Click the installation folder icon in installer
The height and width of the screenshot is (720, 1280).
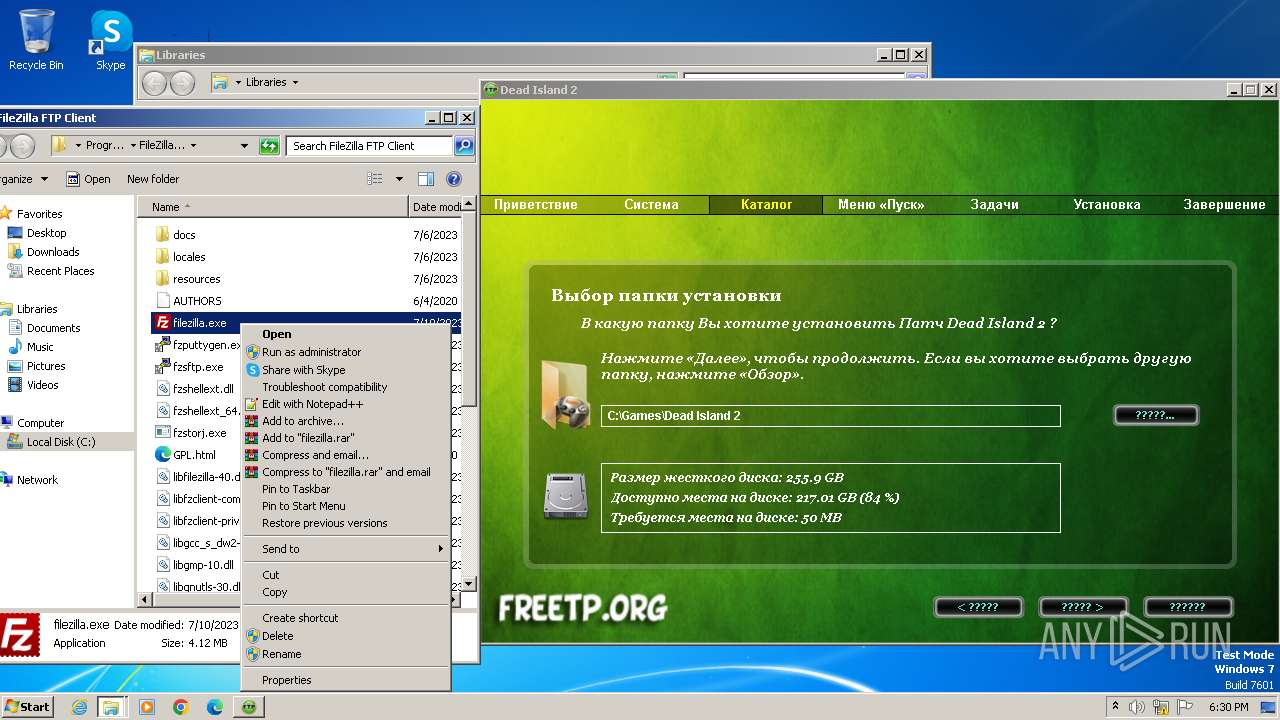565,396
